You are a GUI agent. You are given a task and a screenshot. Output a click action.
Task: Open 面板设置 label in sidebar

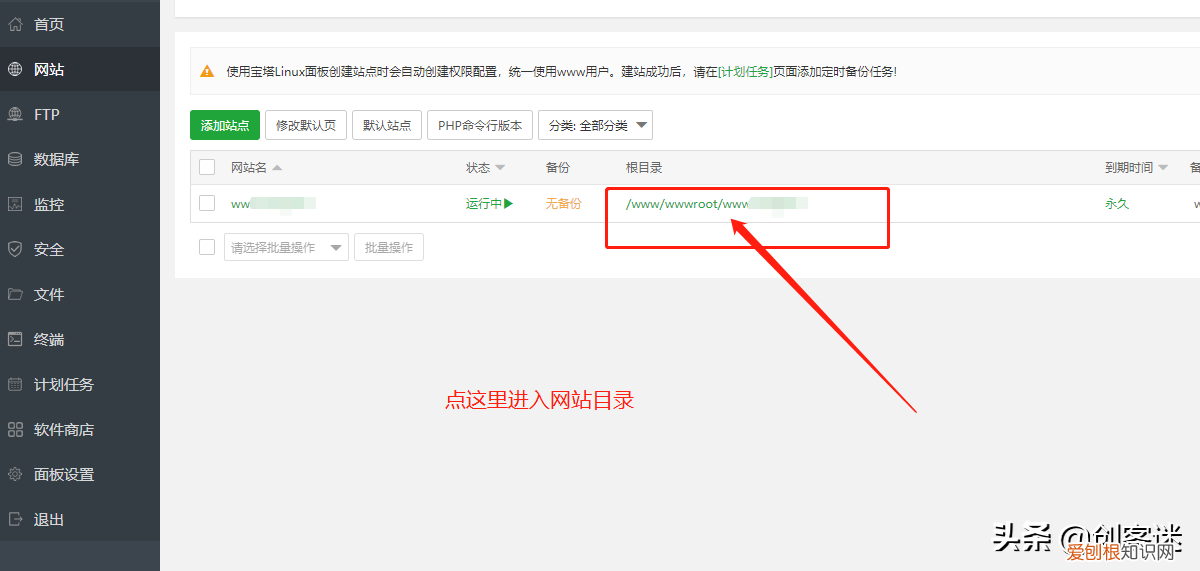pos(64,474)
